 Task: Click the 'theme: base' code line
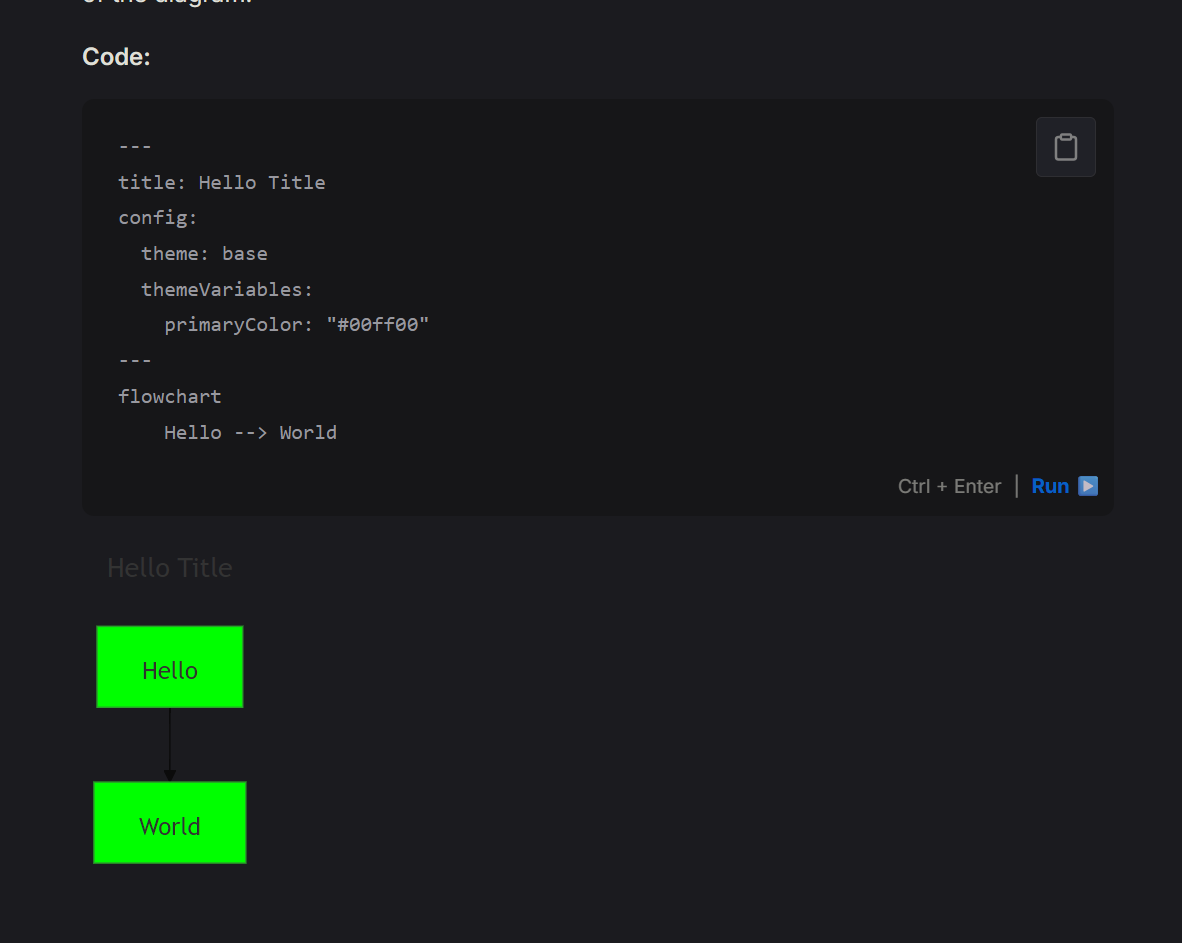click(x=204, y=253)
